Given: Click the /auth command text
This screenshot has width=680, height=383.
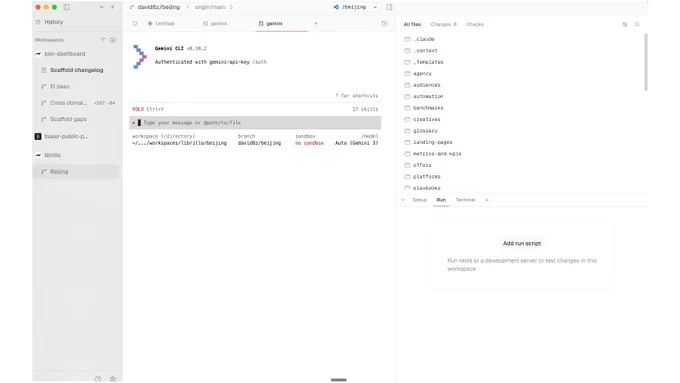Looking at the screenshot, I should 260,62.
